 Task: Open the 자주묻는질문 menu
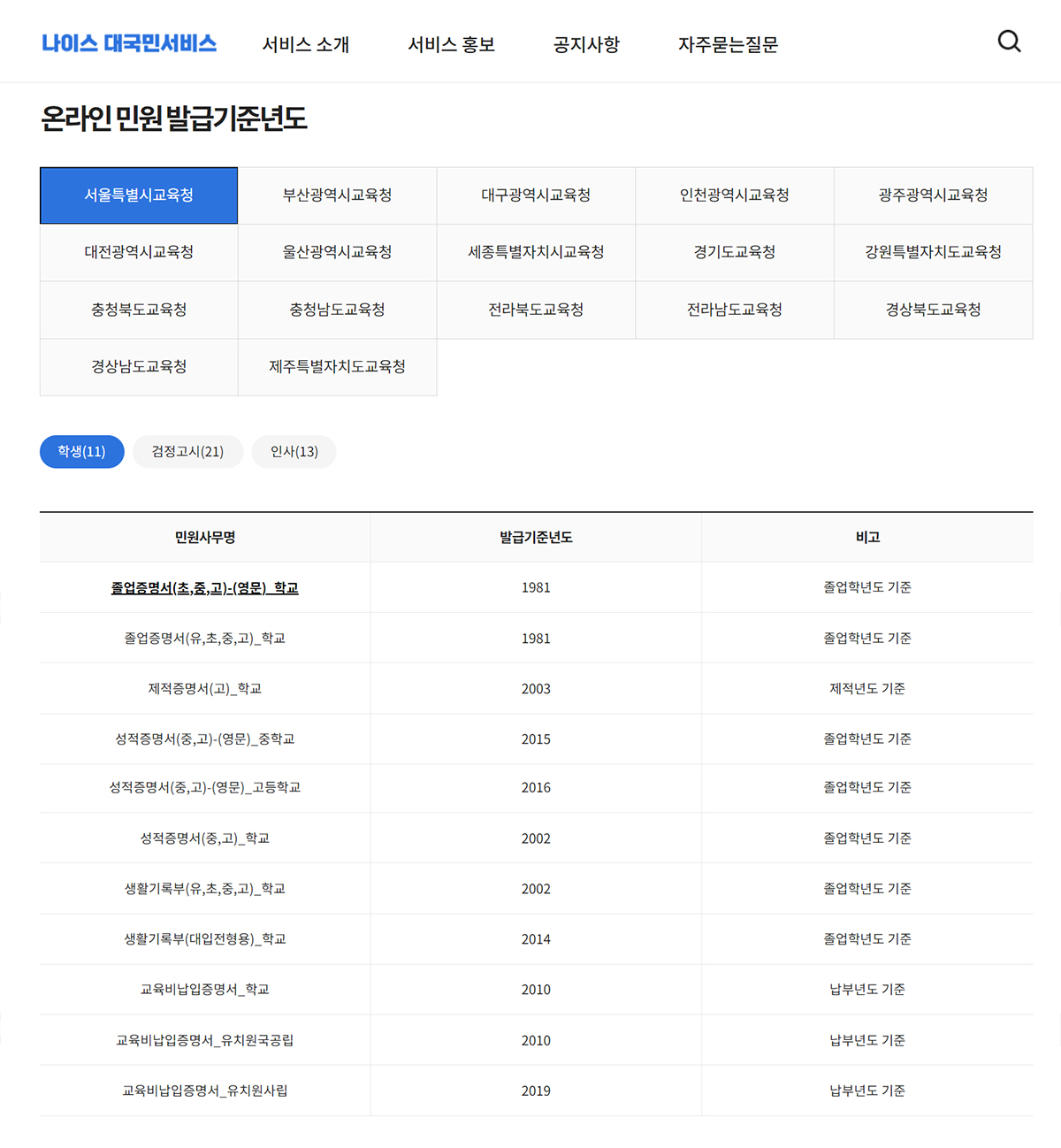pos(728,44)
